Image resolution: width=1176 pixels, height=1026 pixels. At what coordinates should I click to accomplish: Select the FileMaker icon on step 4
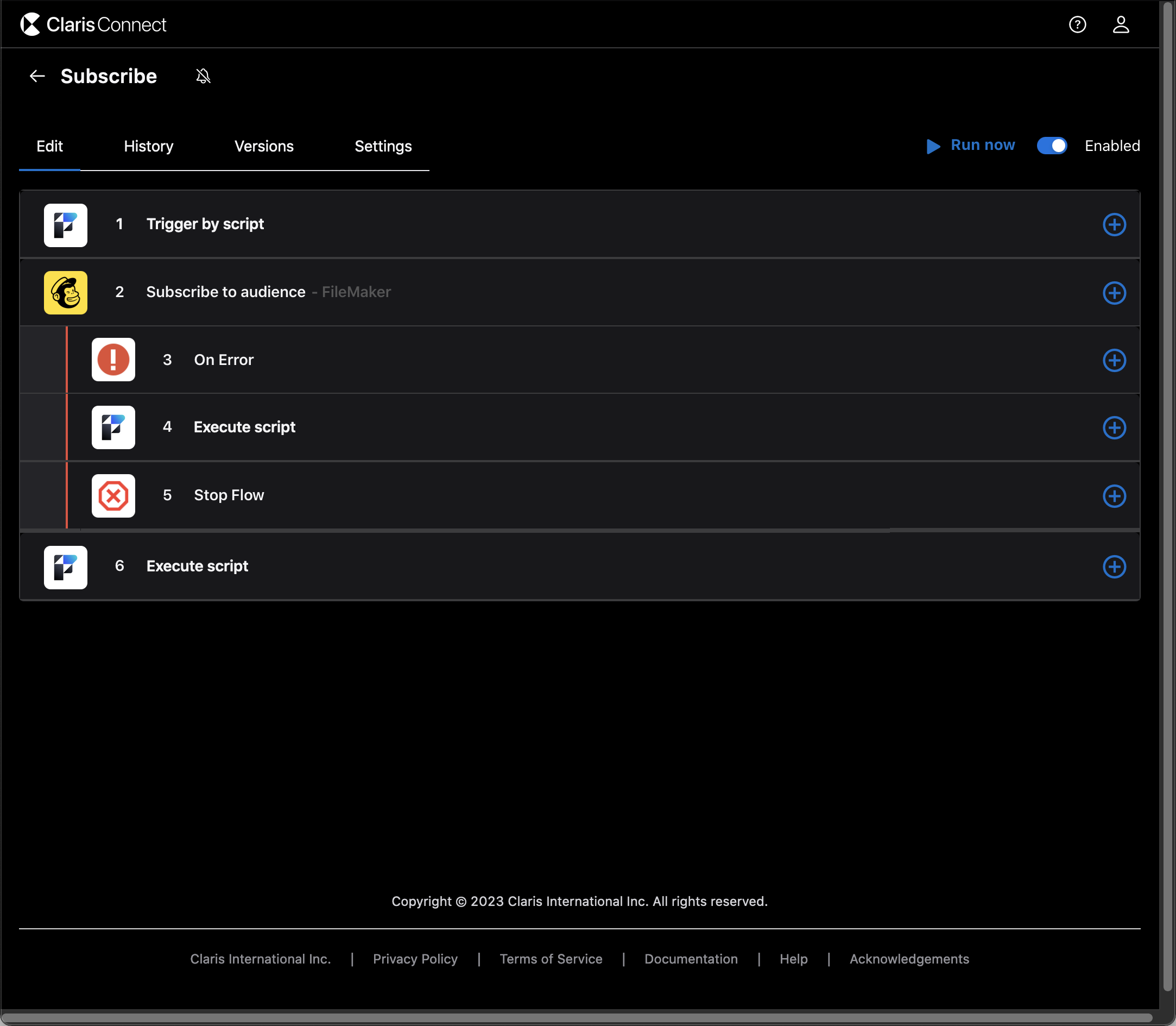click(113, 427)
